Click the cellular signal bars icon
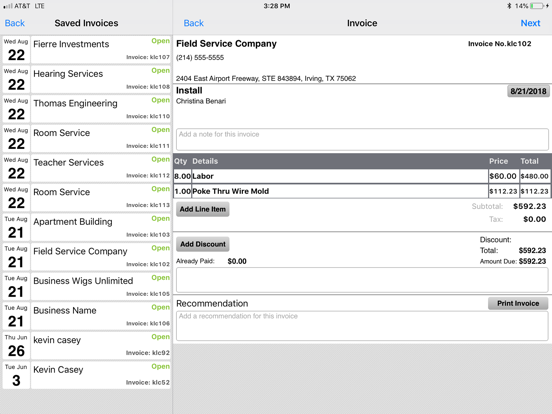 pyautogui.click(x=8, y=6)
